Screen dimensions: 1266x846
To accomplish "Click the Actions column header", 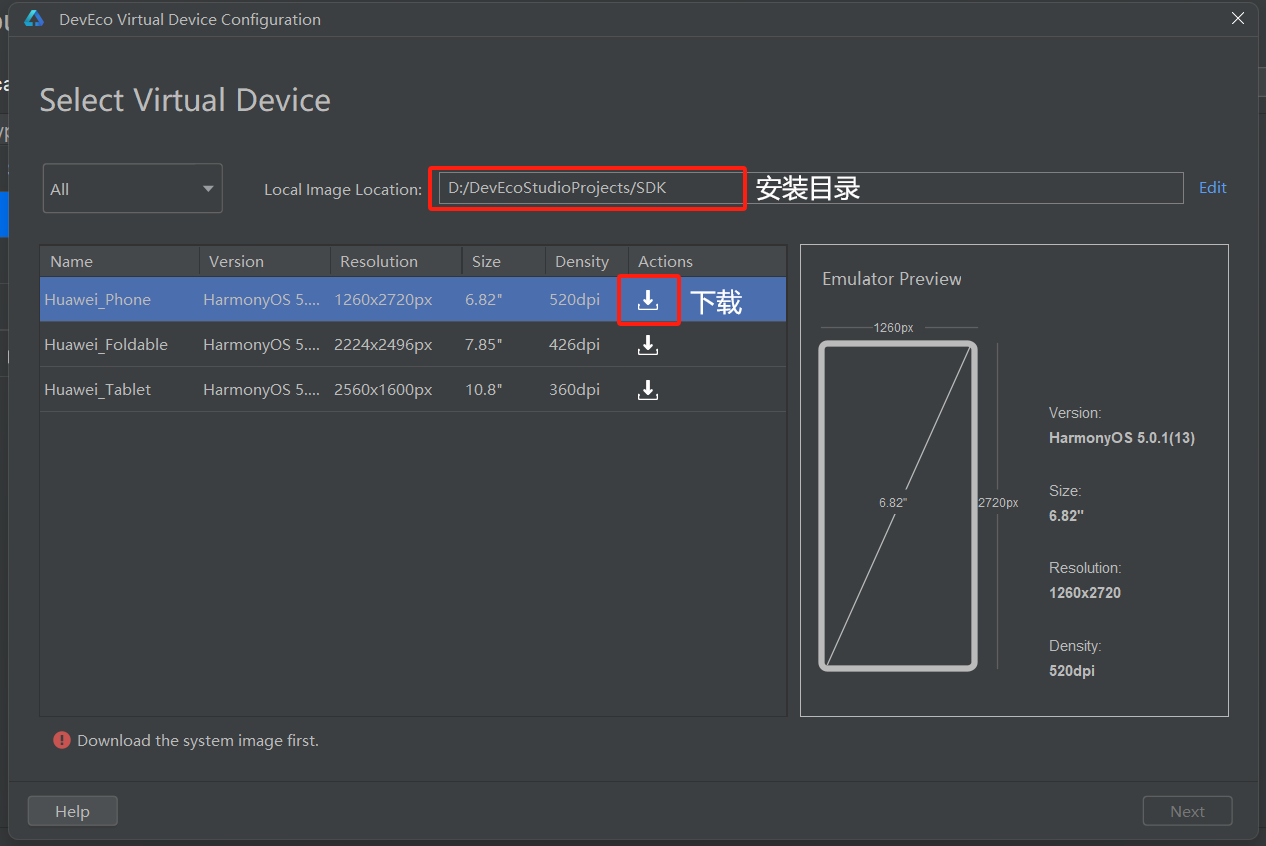I will tap(707, 261).
